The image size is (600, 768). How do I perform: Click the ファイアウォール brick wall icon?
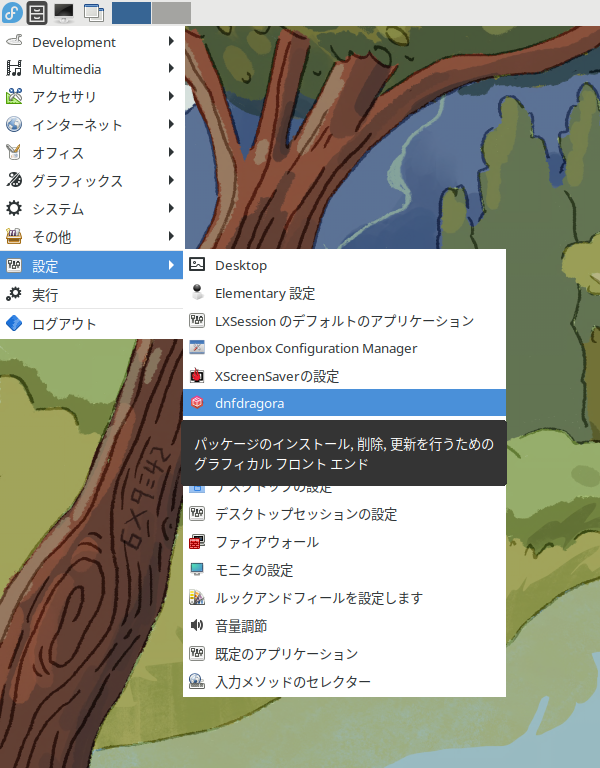pos(197,541)
